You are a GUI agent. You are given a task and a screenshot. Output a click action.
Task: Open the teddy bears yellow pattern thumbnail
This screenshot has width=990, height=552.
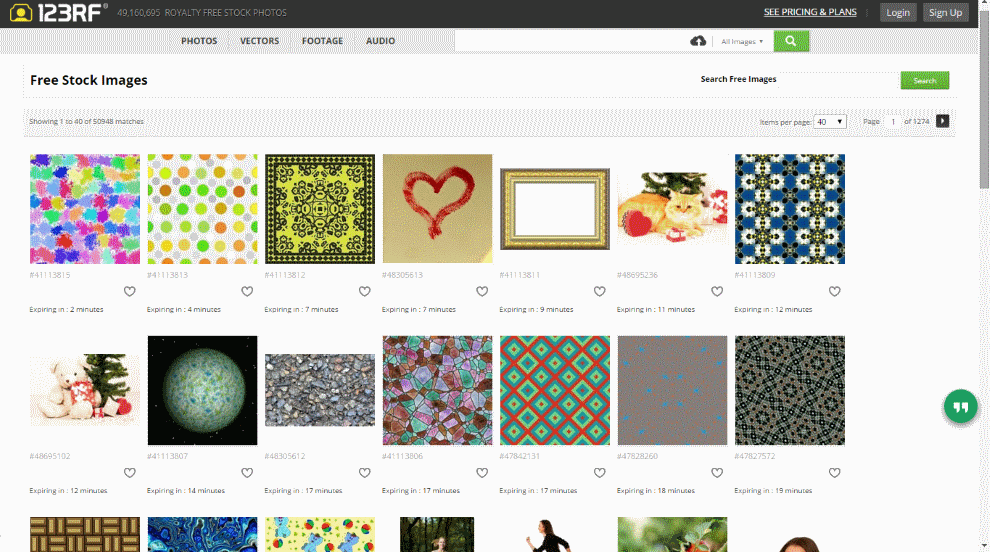(x=319, y=534)
